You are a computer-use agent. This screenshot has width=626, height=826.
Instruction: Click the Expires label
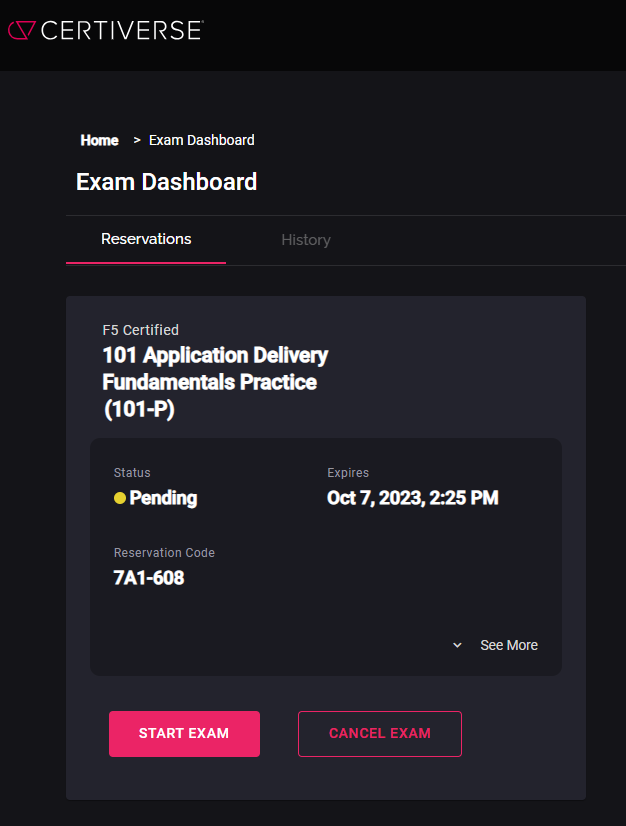(348, 473)
